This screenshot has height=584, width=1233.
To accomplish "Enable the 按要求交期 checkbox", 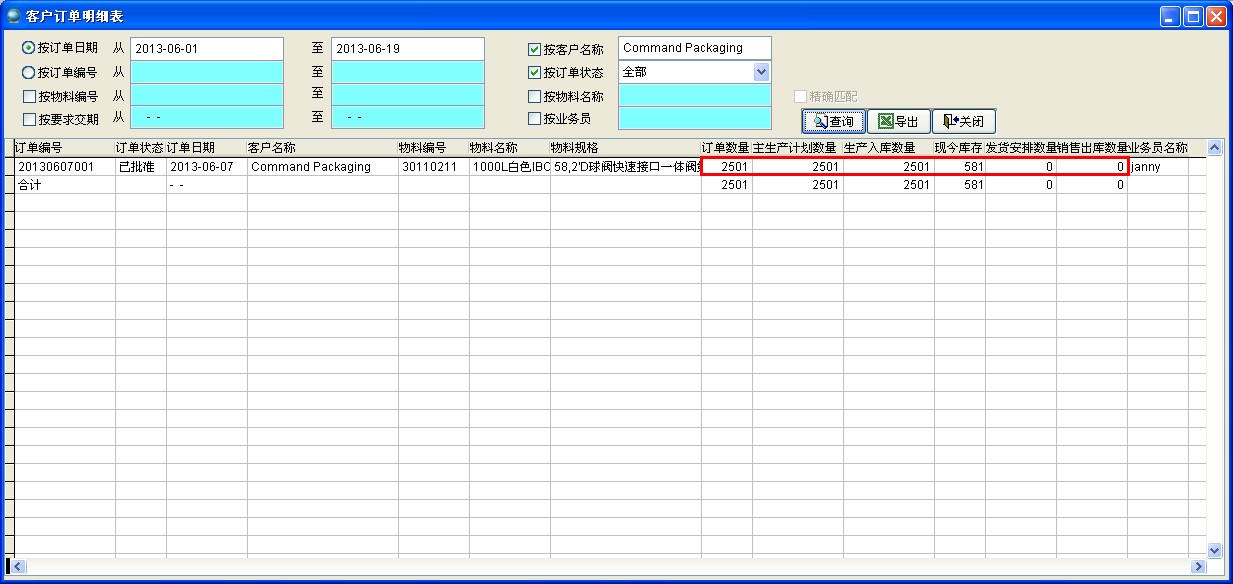I will click(x=29, y=119).
